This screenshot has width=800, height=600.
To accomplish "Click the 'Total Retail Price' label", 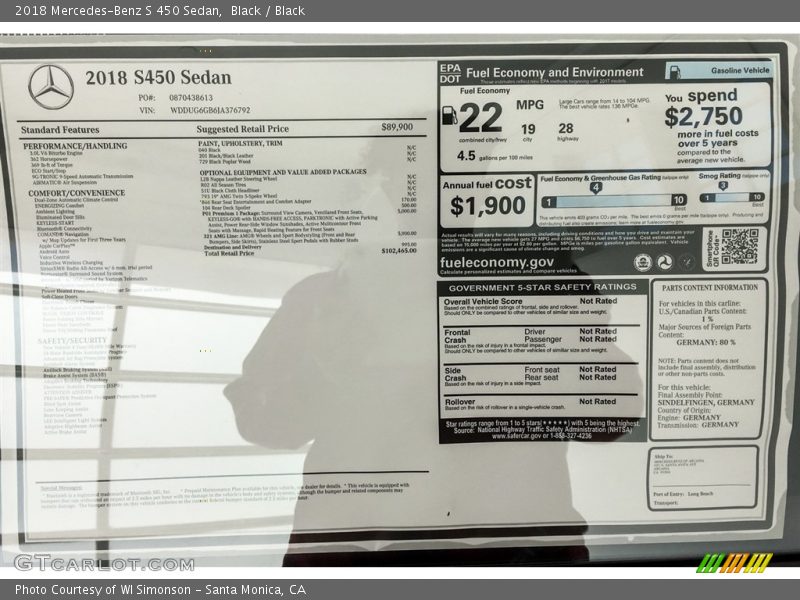I will click(229, 253).
